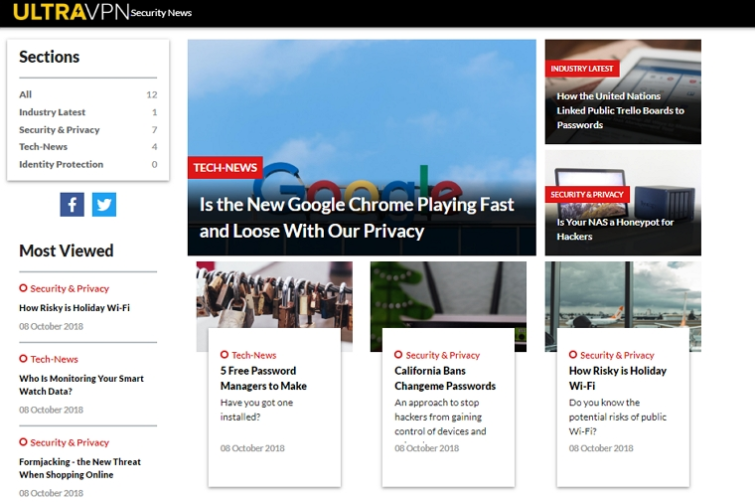This screenshot has height=502, width=755.
Task: Click the INDUSTRY LATEST red tag
Action: (x=582, y=68)
